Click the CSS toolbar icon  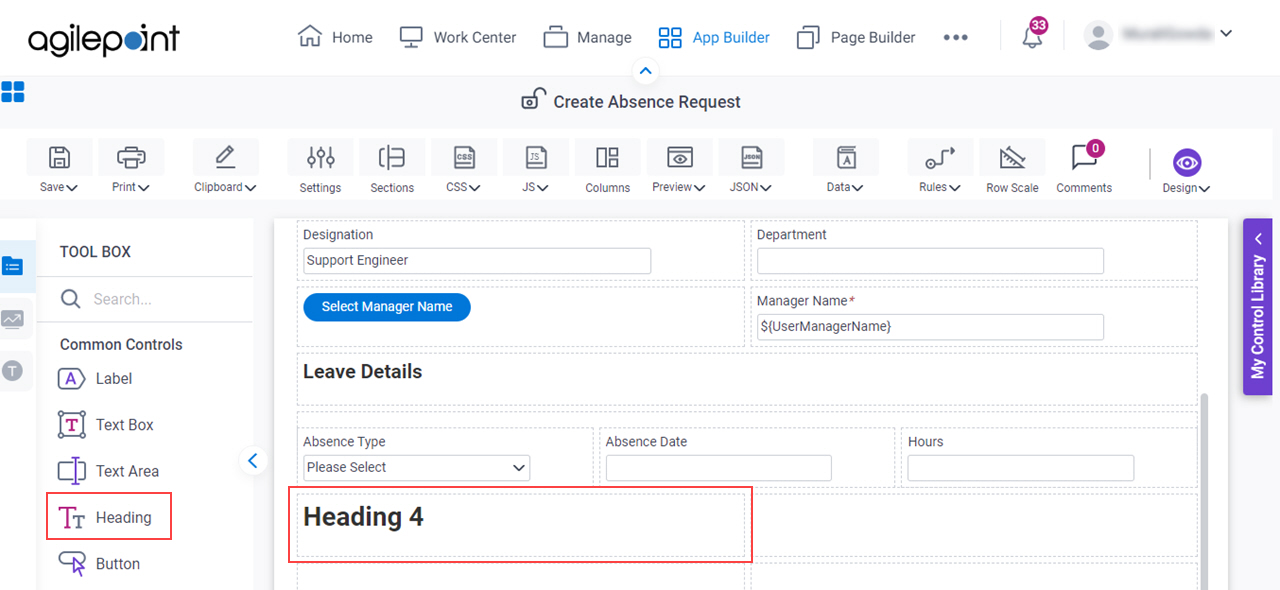click(464, 158)
